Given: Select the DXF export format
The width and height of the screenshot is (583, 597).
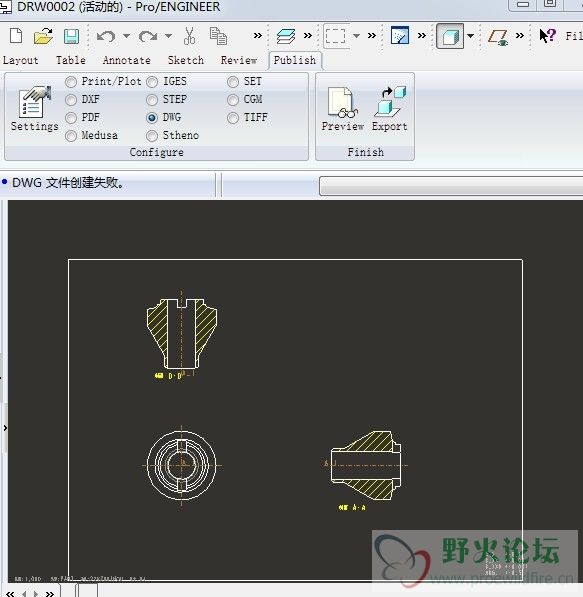Looking at the screenshot, I should click(71, 100).
